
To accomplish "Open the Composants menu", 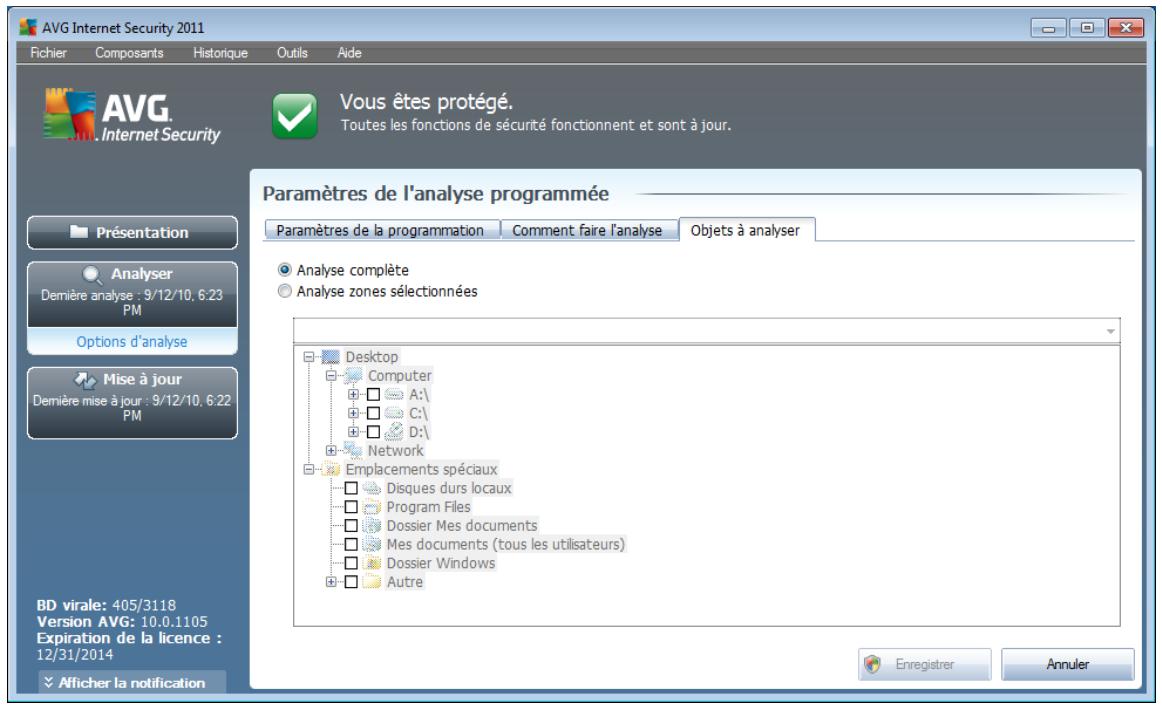I will [129, 53].
